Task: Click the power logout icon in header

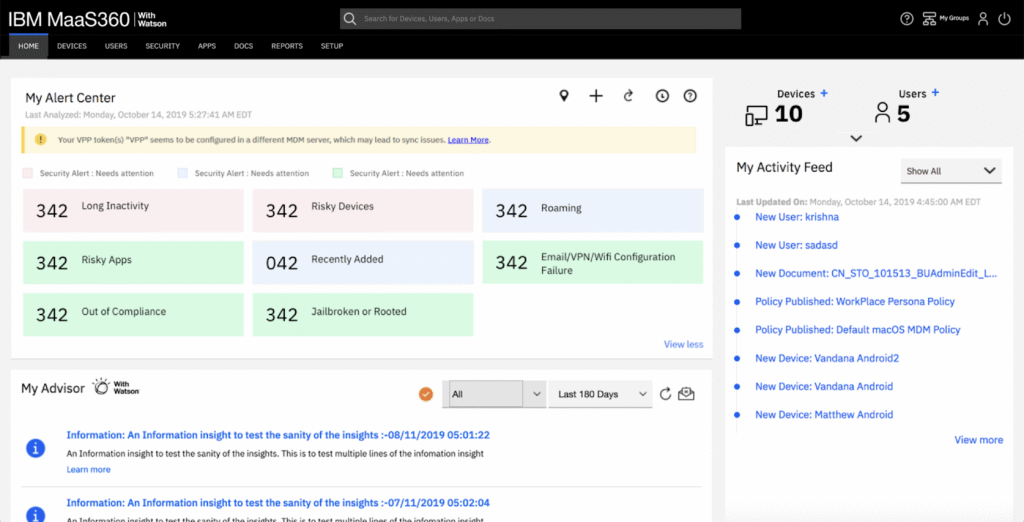Action: [x=1004, y=19]
